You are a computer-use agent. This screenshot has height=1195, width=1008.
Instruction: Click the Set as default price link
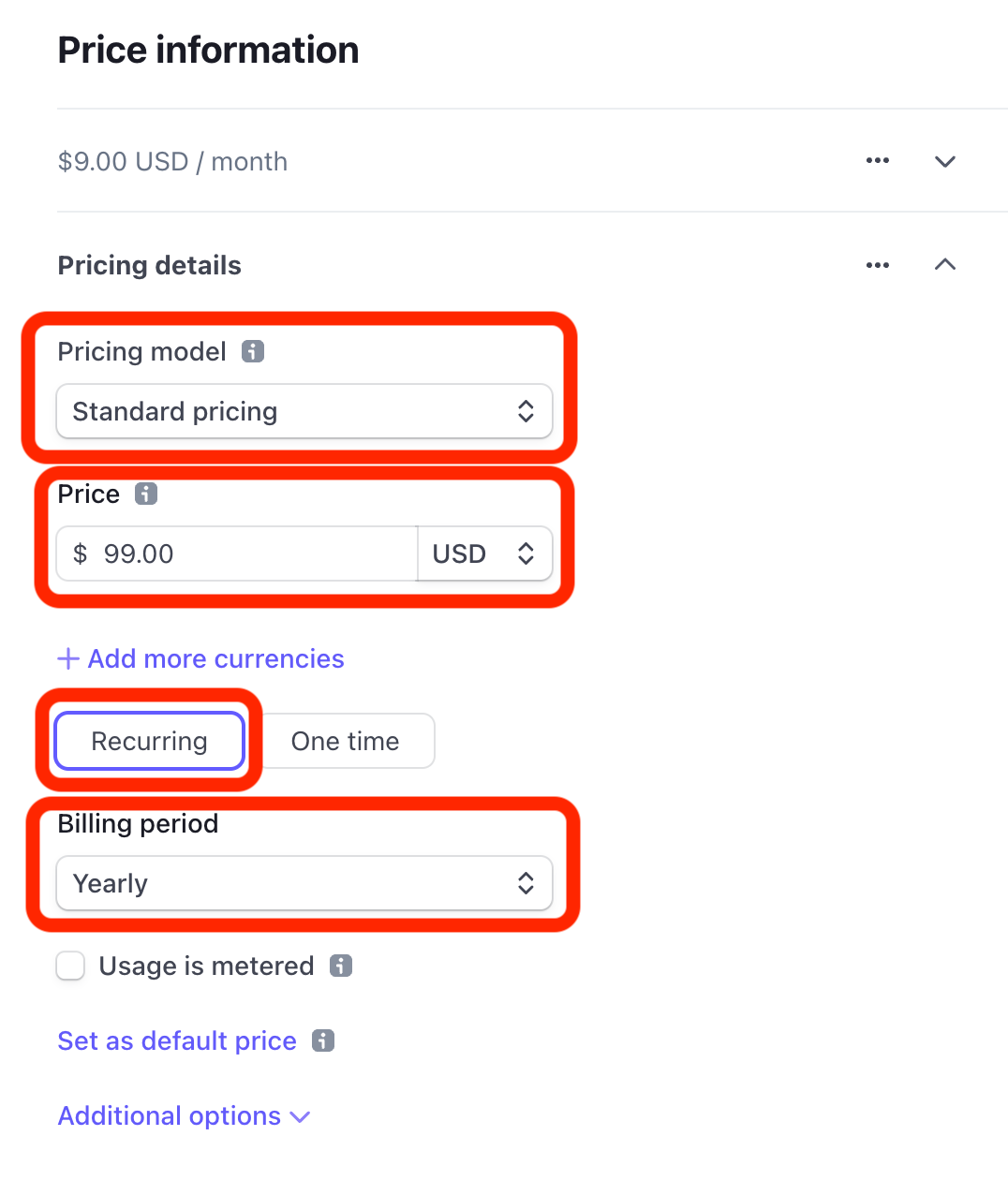177,1040
